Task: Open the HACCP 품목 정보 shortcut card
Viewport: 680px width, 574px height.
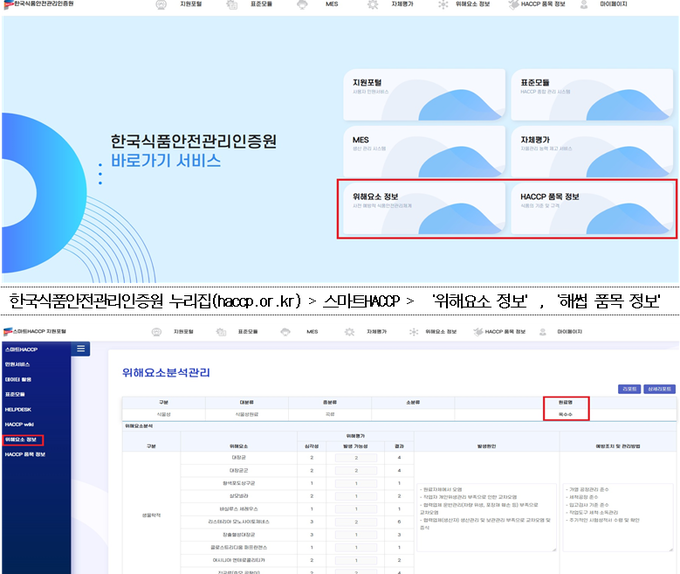Action: 592,209
